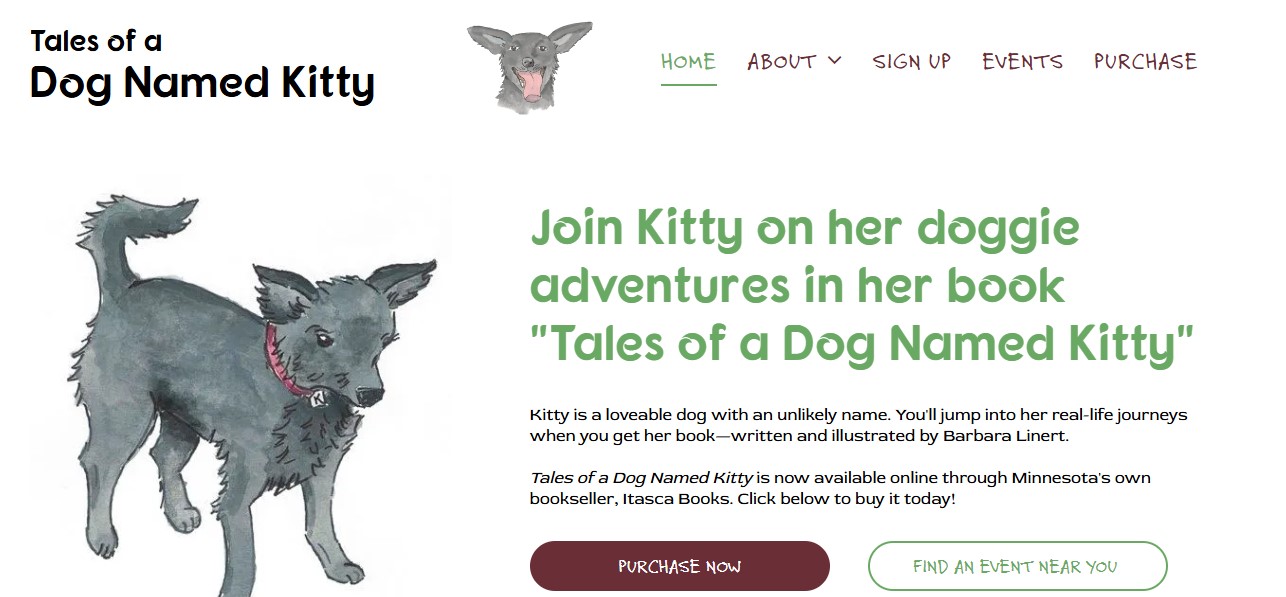
Task: Click the quoted book title in the green heading
Action: [x=861, y=343]
